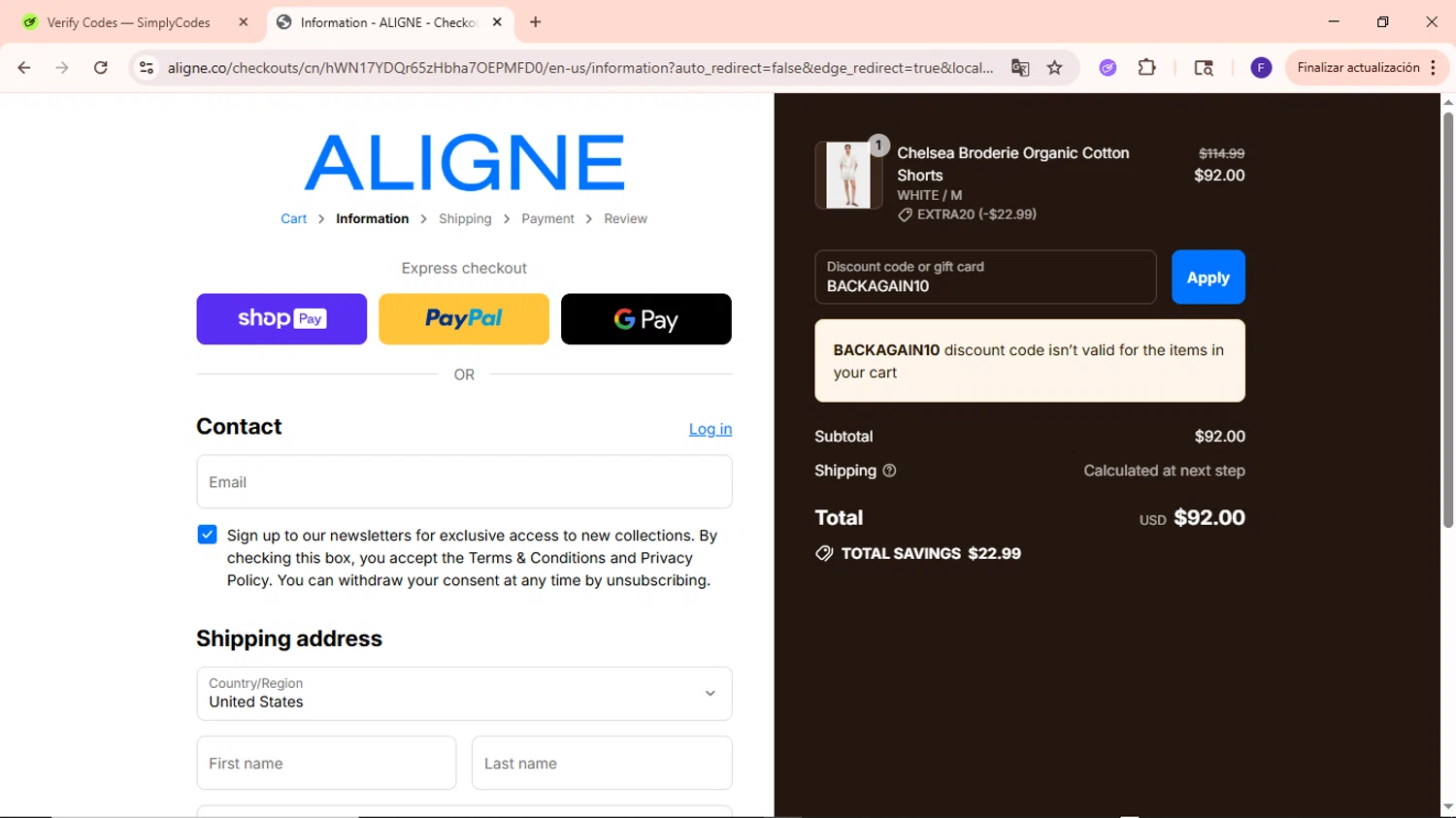Open site information icon in address bar
The image size is (1456, 818).
click(147, 68)
